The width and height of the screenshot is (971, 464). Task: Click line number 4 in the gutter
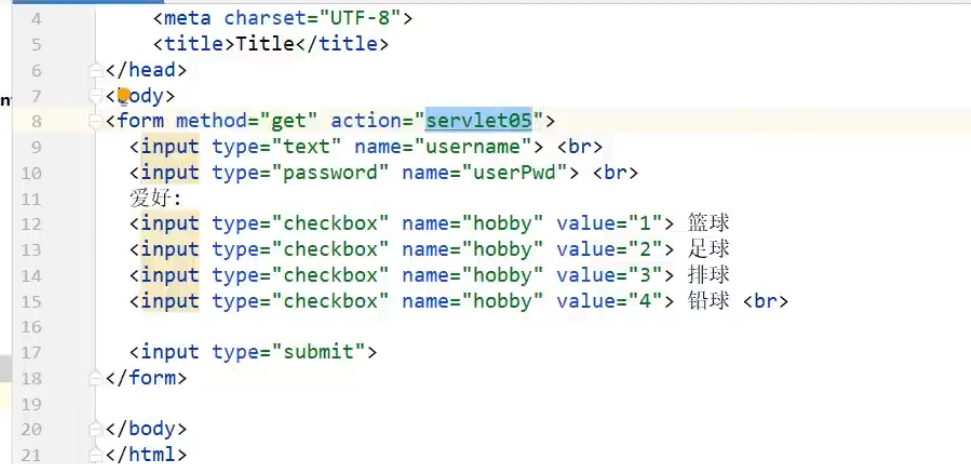(x=36, y=19)
